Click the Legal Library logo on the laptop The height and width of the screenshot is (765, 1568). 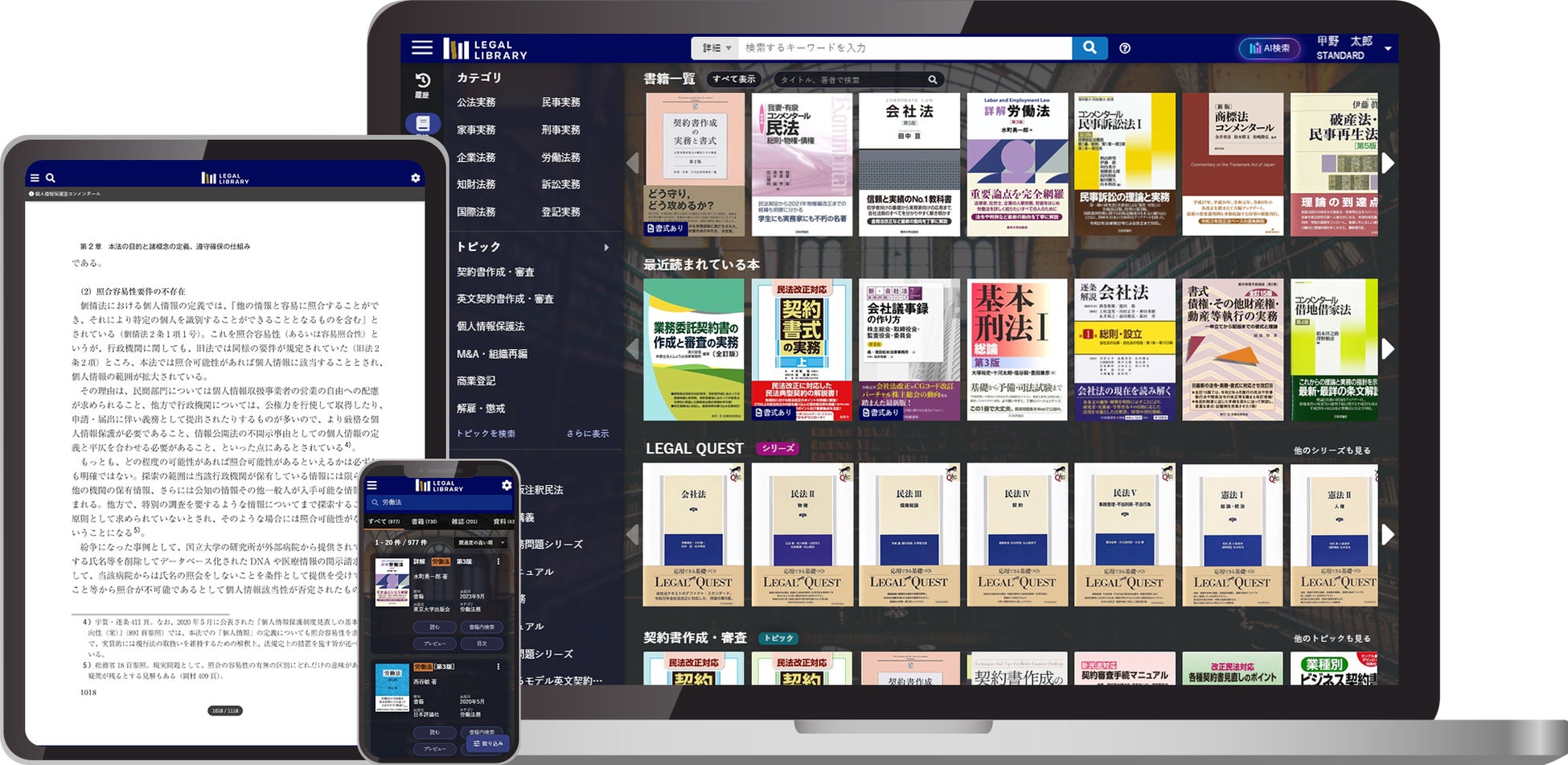(x=486, y=49)
